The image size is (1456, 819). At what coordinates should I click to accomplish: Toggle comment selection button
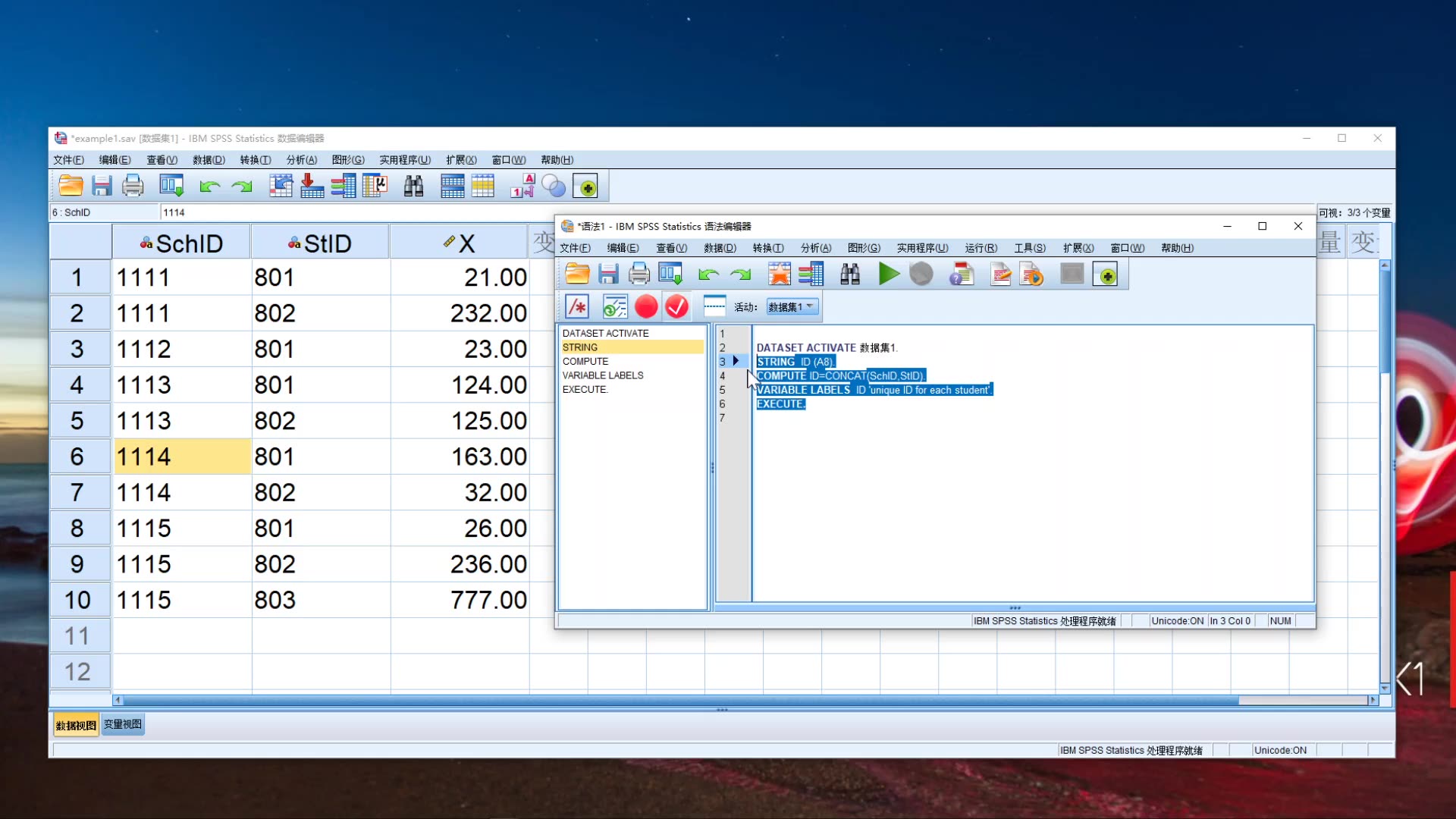click(x=577, y=306)
